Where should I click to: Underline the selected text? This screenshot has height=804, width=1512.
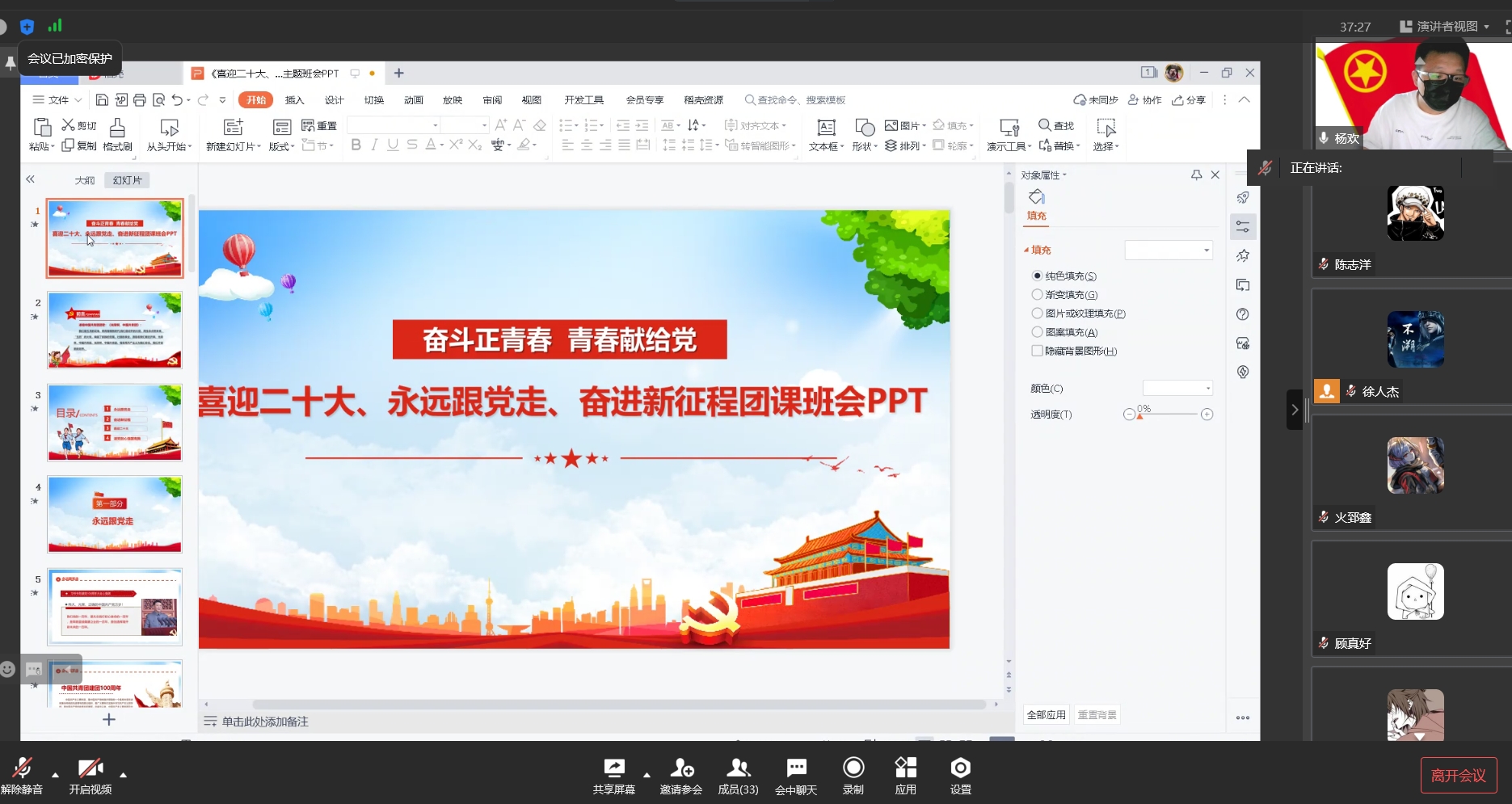point(393,145)
